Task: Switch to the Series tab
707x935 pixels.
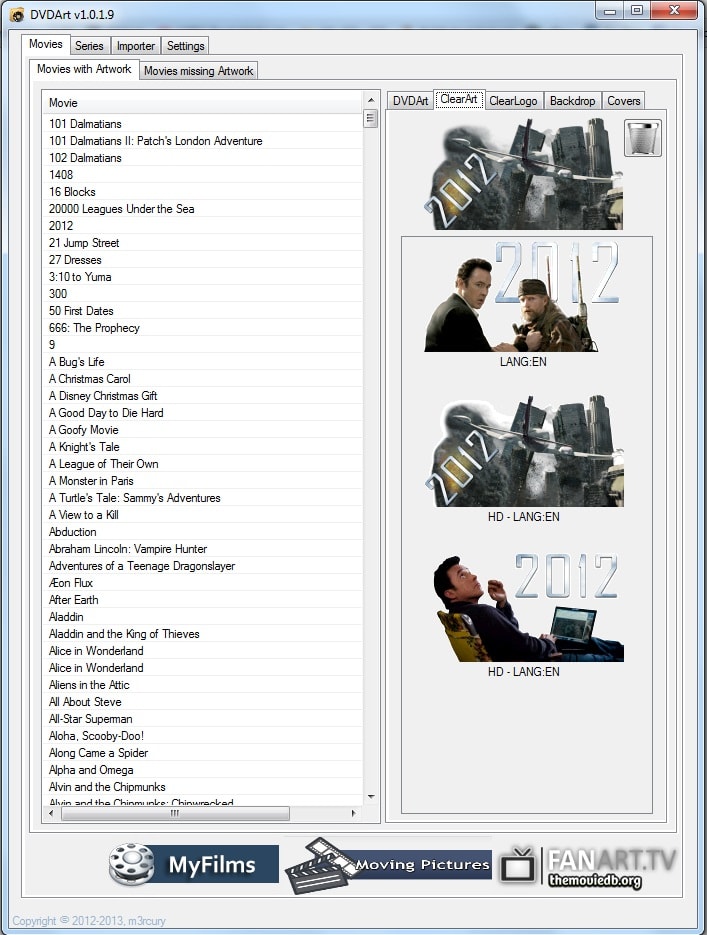Action: point(89,46)
